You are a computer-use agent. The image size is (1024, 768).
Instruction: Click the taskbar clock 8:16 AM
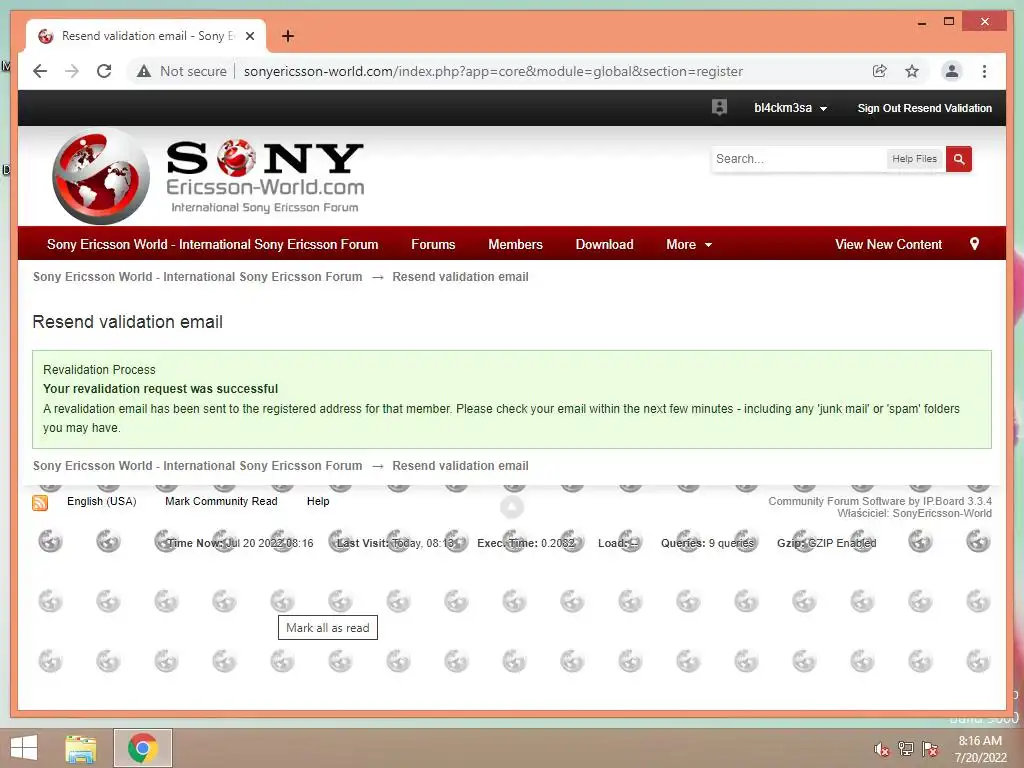click(980, 741)
